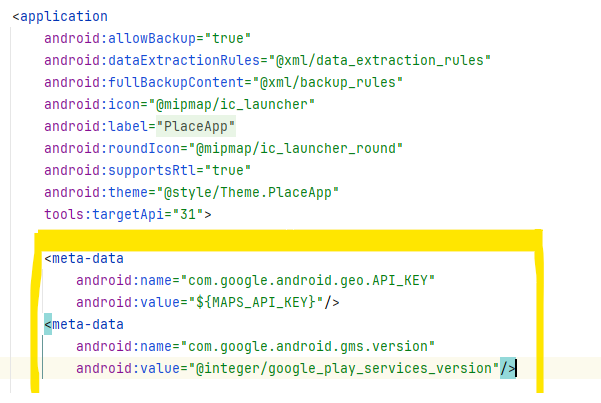Viewport: 601px width, 403px height.
Task: Click the allowBackup "true" value
Action: tap(228, 38)
